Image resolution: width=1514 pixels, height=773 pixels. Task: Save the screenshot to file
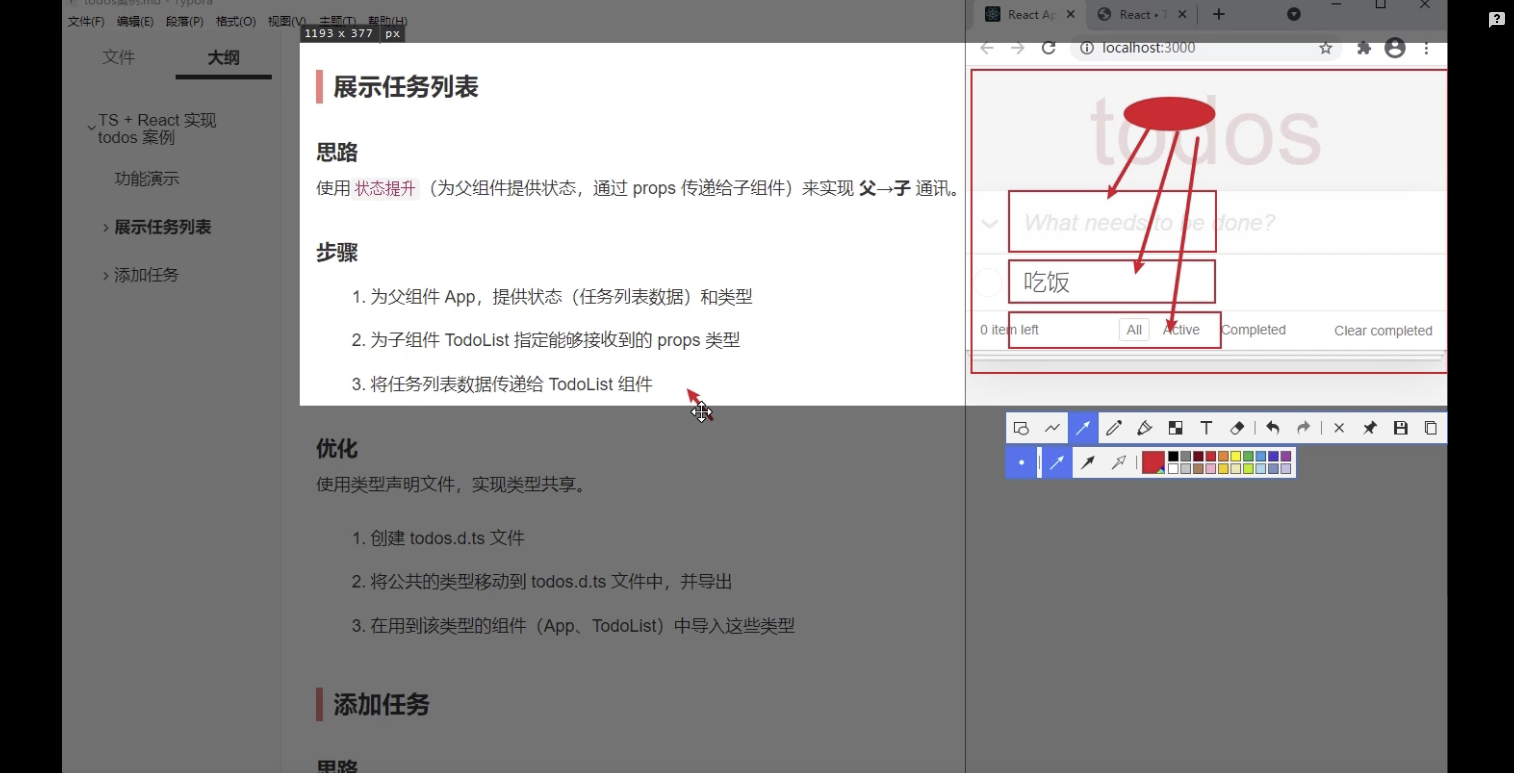pyautogui.click(x=1401, y=428)
